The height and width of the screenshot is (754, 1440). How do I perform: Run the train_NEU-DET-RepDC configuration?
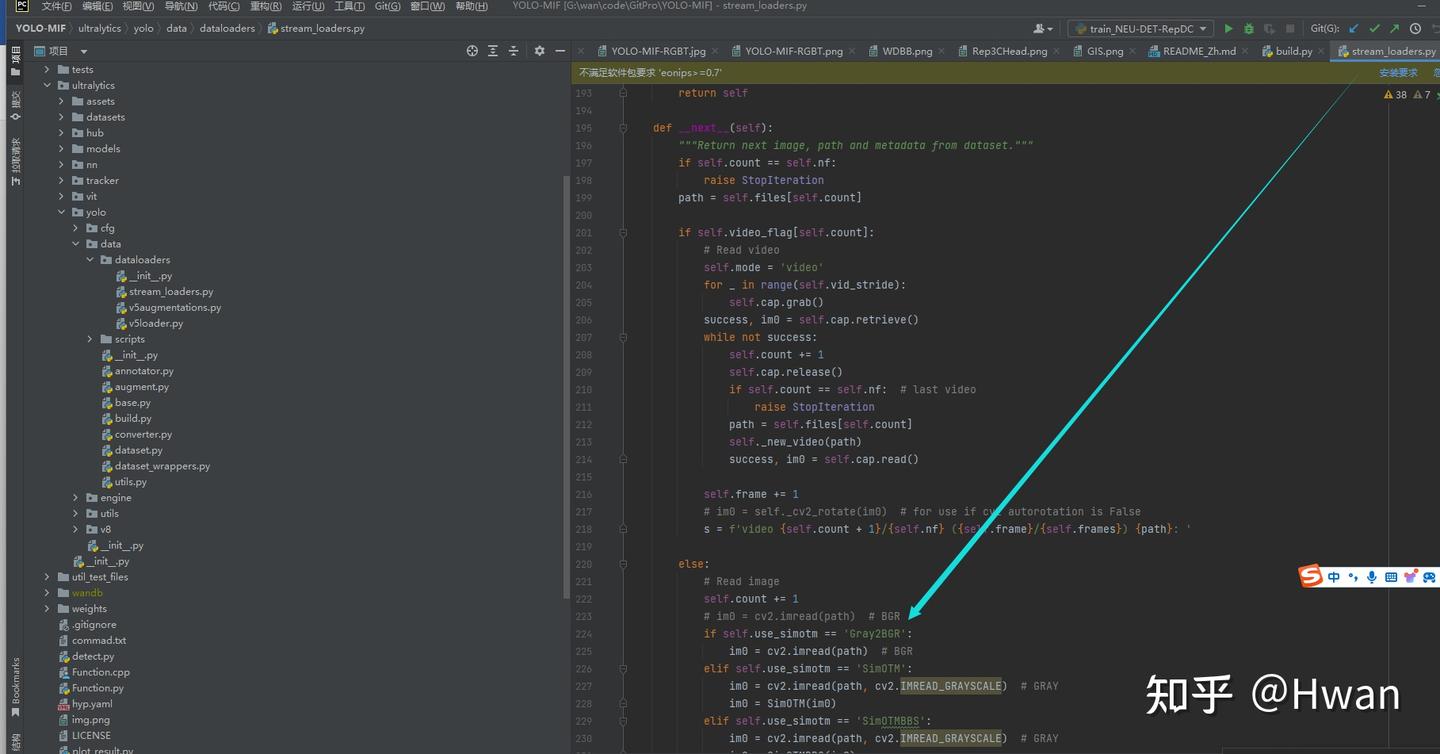point(1229,29)
